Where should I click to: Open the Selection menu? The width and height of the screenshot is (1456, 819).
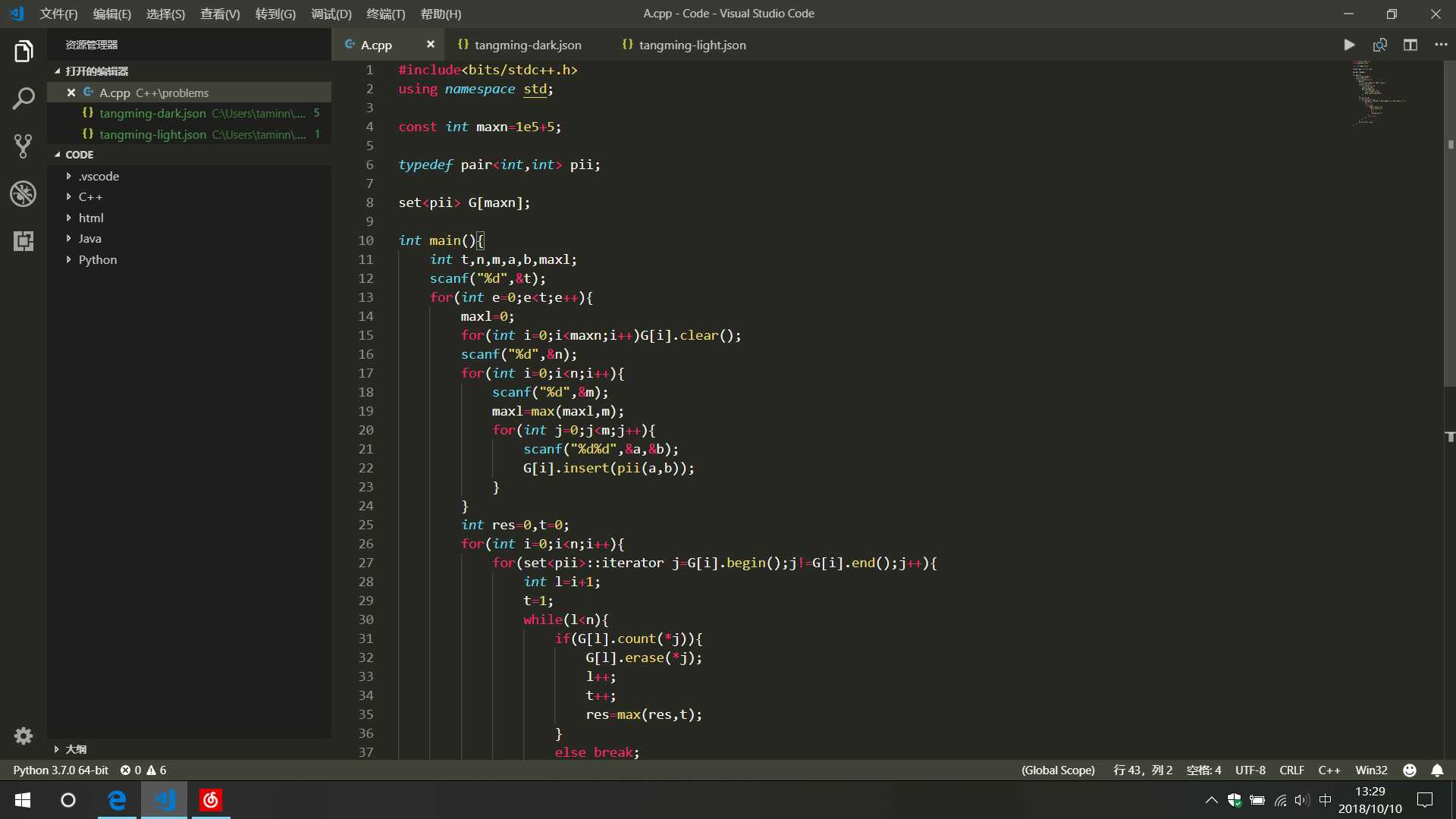[x=165, y=14]
